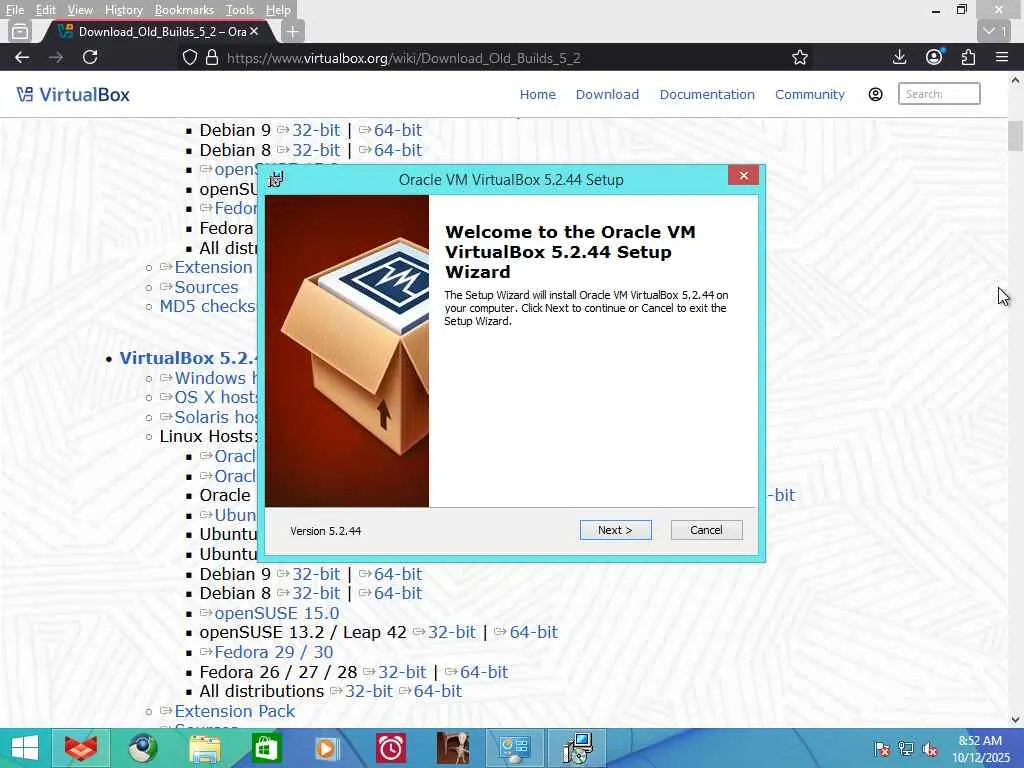
Task: Open the Tools menu
Action: [240, 10]
